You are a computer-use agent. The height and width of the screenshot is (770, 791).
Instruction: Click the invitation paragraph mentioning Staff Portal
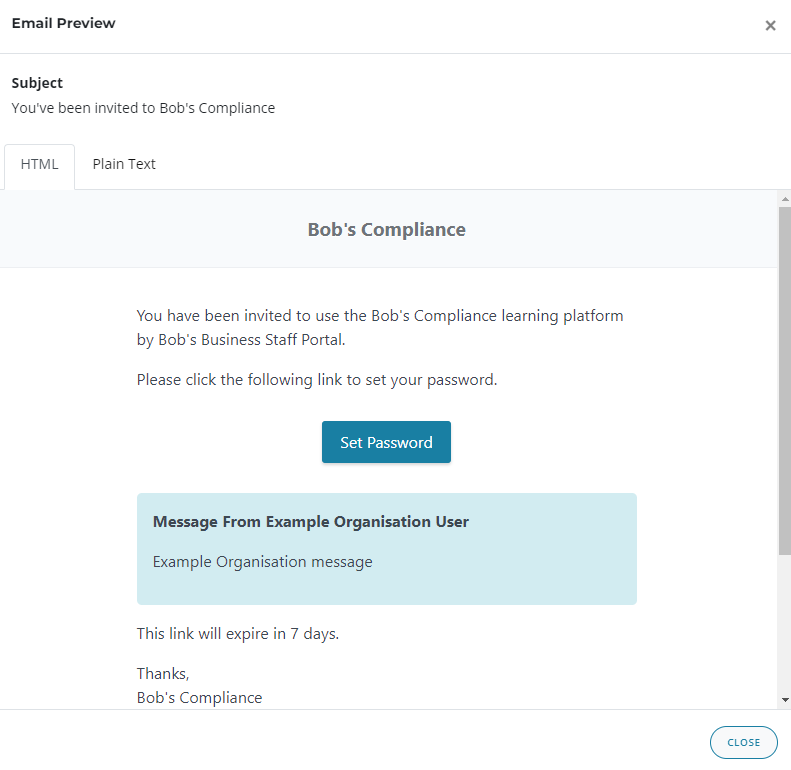tap(380, 327)
